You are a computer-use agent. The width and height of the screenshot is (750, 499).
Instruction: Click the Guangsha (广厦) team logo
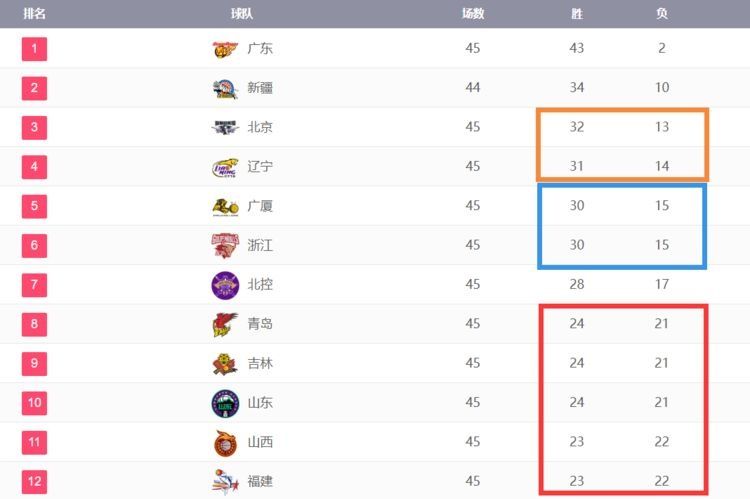(225, 206)
